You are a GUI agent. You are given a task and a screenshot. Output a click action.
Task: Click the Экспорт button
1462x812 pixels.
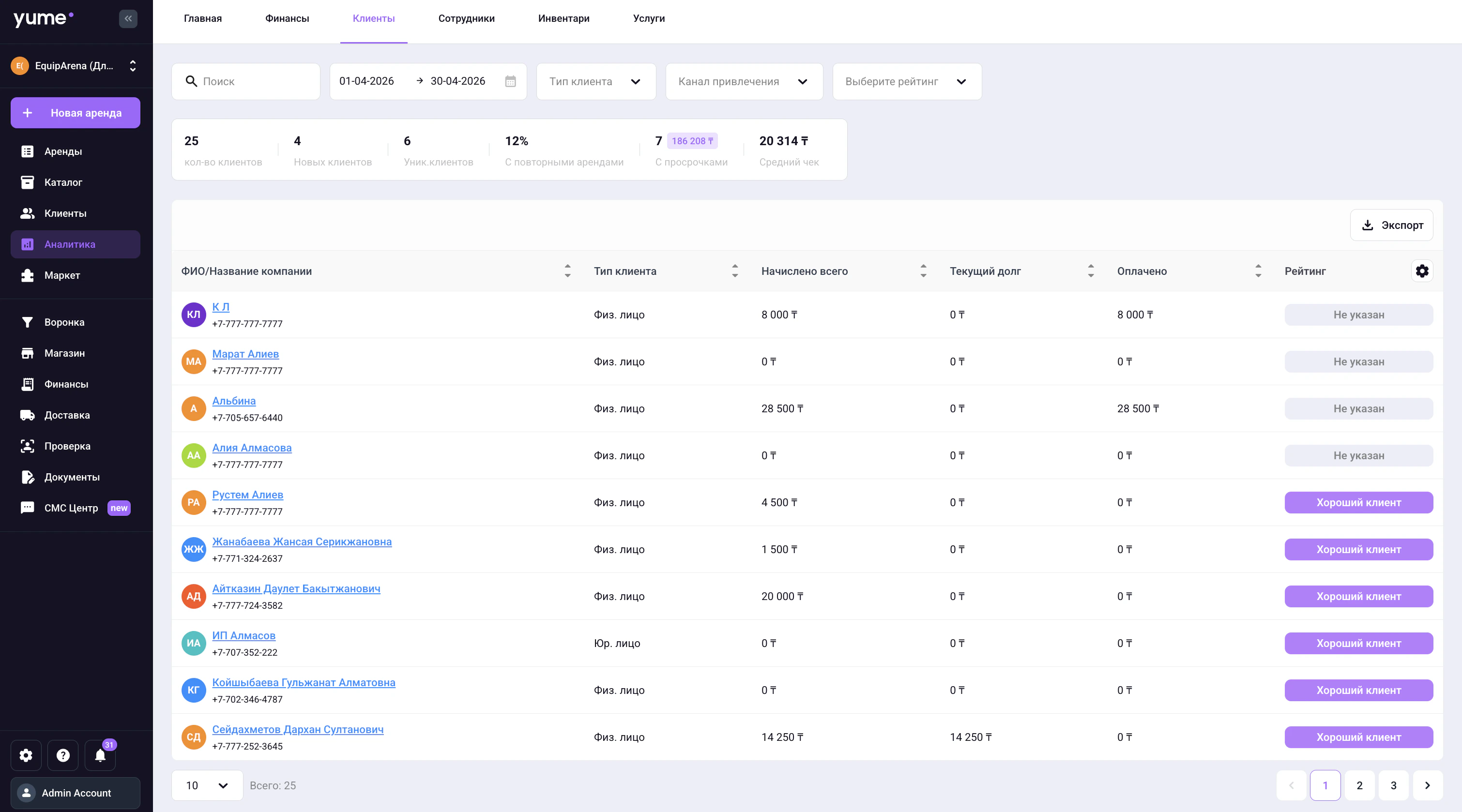(1391, 226)
